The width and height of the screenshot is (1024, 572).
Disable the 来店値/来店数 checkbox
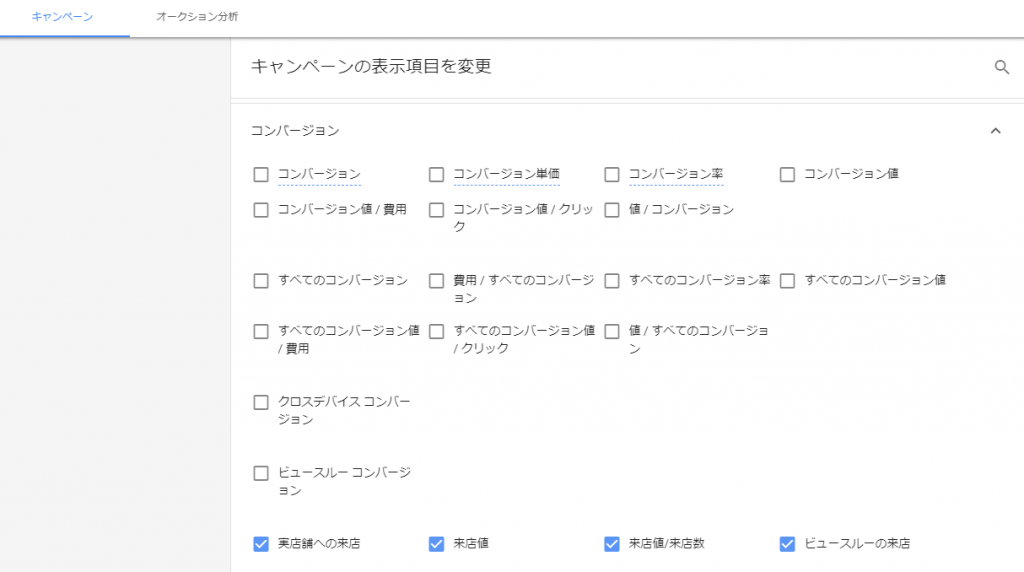(612, 544)
